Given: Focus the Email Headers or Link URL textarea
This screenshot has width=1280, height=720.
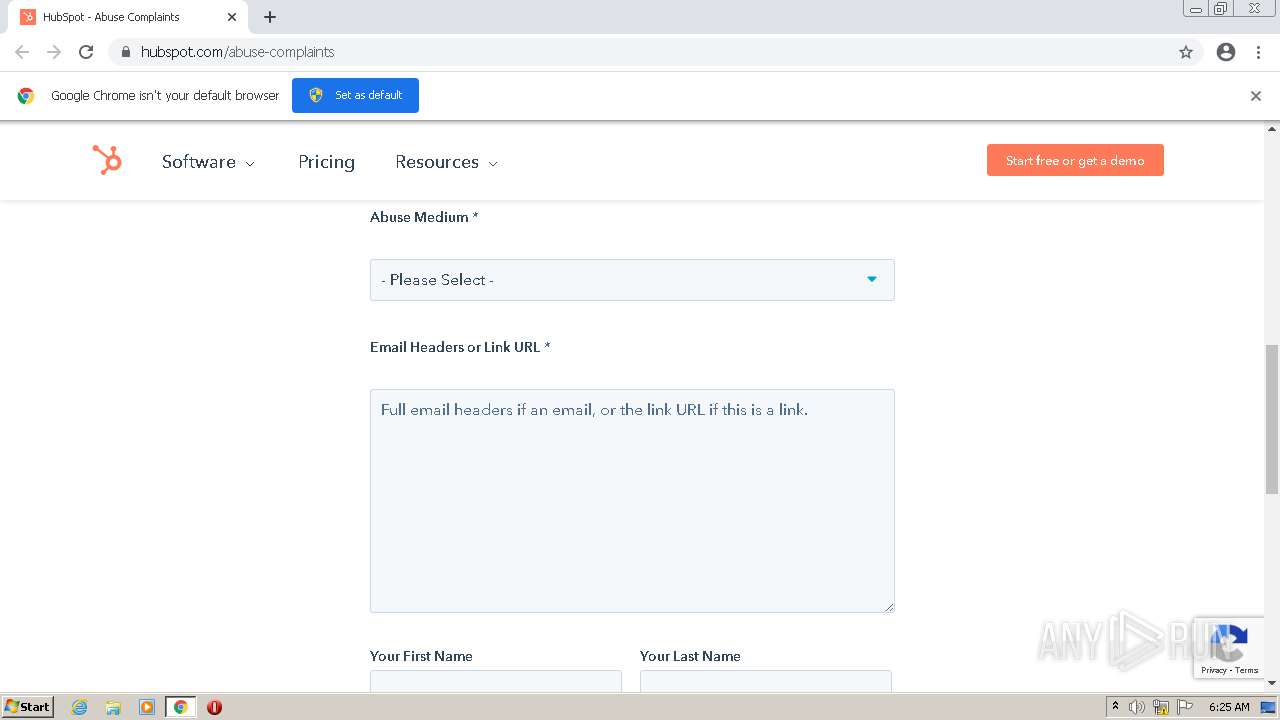Looking at the screenshot, I should coord(632,501).
